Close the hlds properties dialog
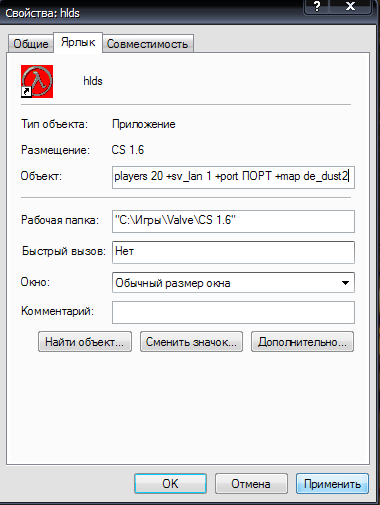The image size is (380, 505). click(350, 6)
